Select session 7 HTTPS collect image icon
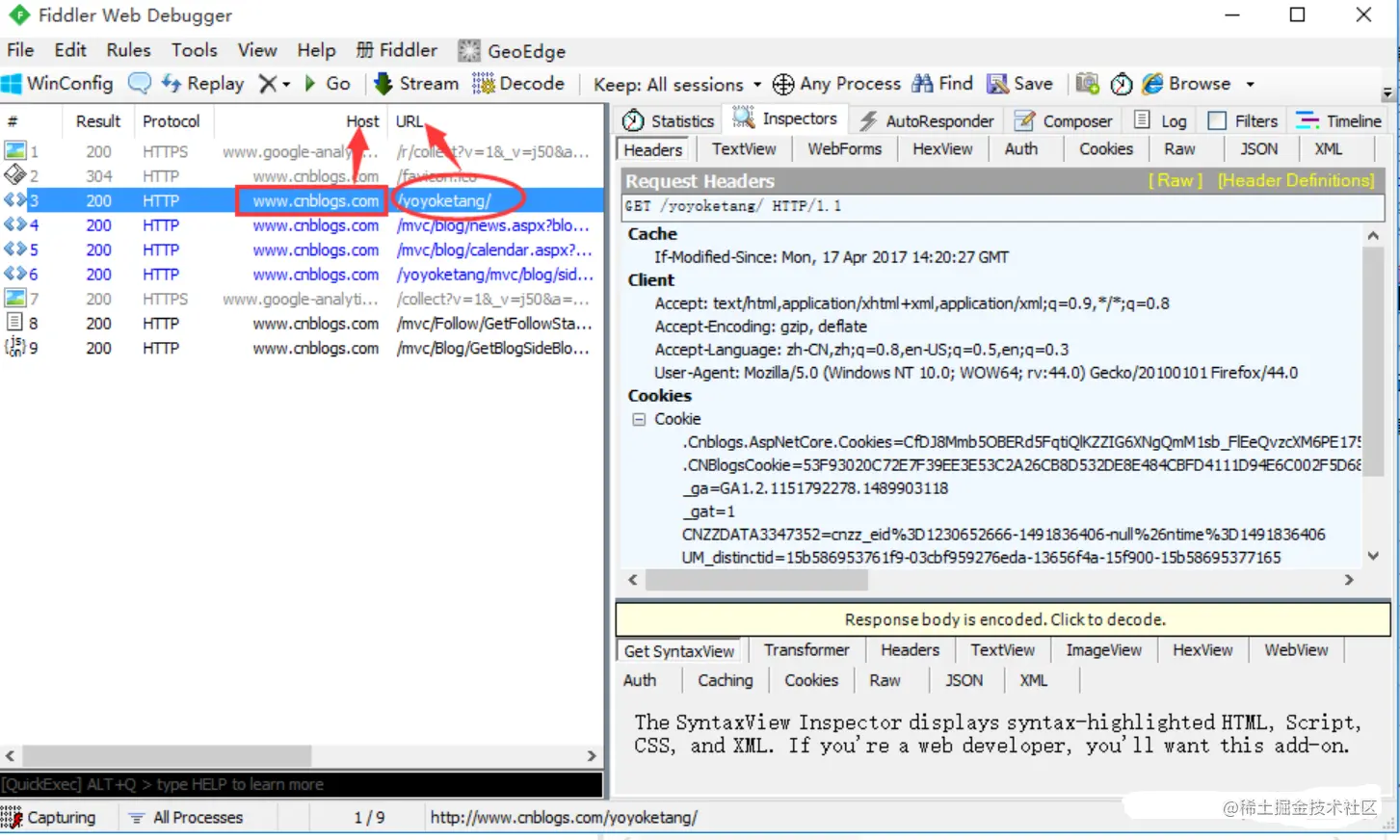Viewport: 1400px width, 840px height. 14,299
